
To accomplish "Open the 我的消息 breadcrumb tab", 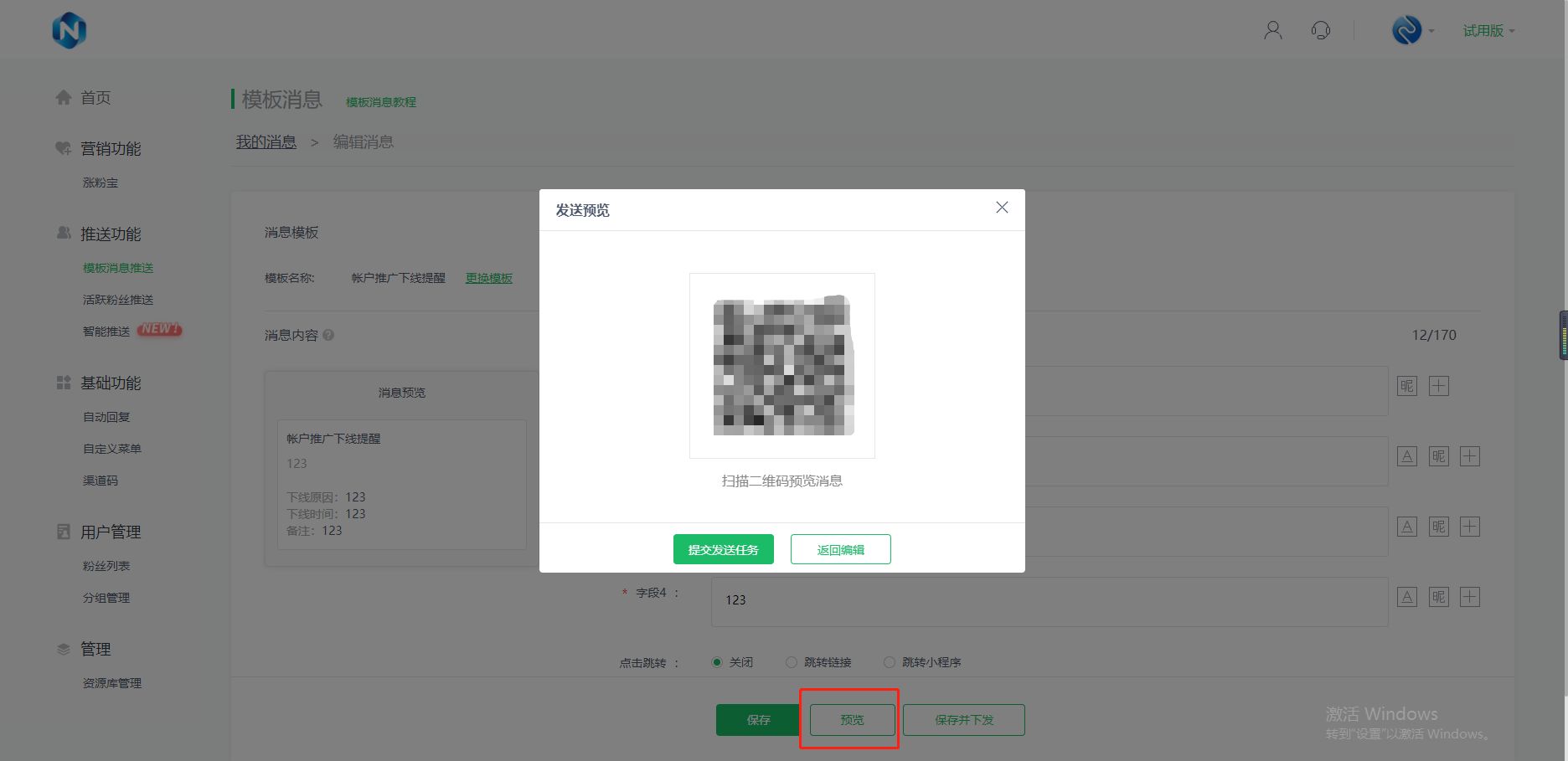I will tap(266, 141).
